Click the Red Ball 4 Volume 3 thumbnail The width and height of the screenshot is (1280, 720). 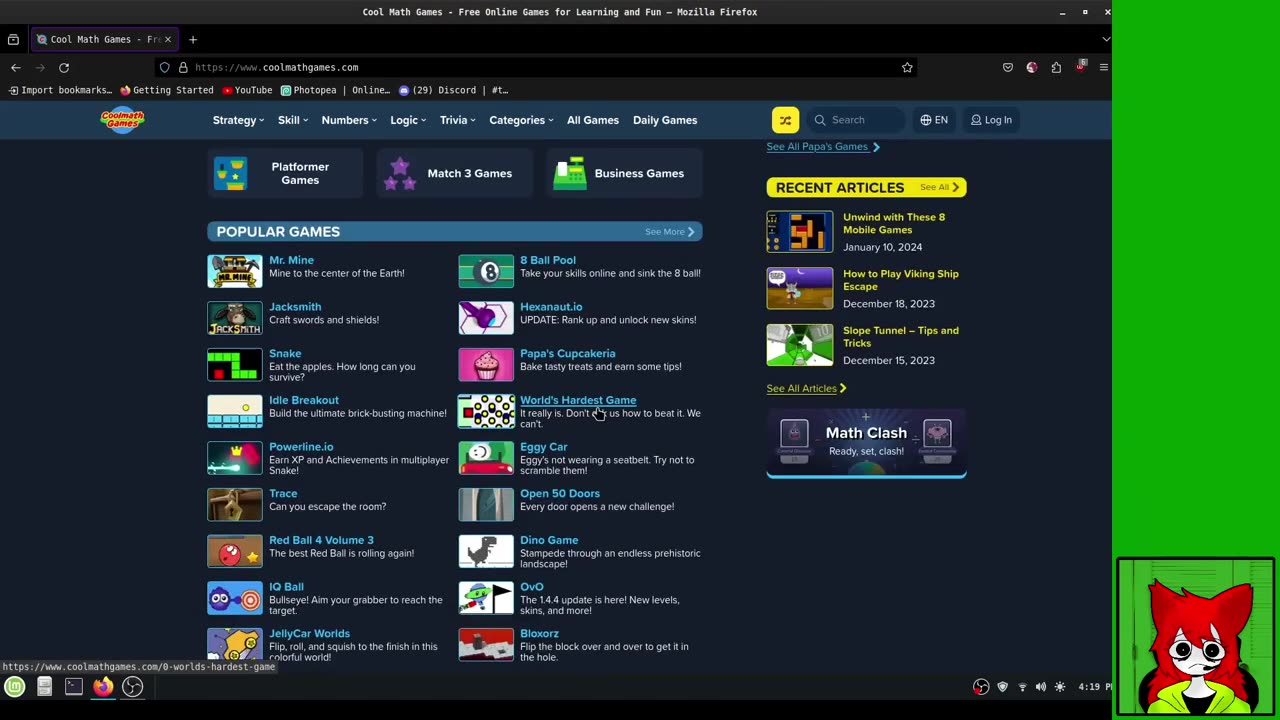[235, 551]
